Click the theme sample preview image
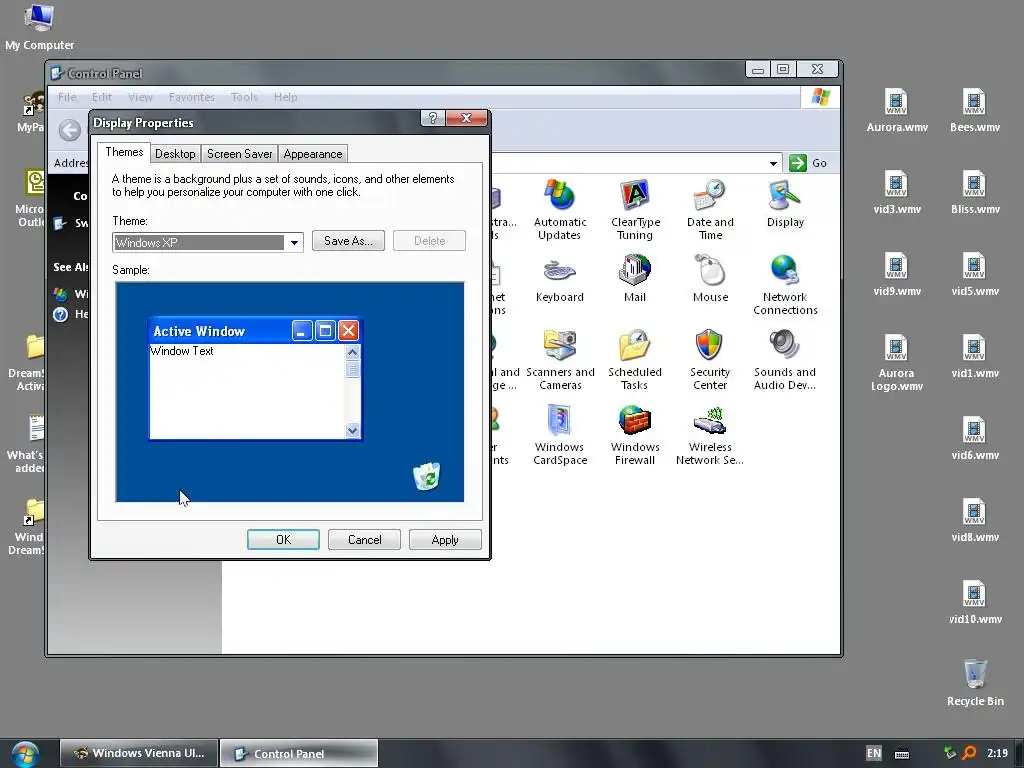This screenshot has height=768, width=1024. click(290, 392)
